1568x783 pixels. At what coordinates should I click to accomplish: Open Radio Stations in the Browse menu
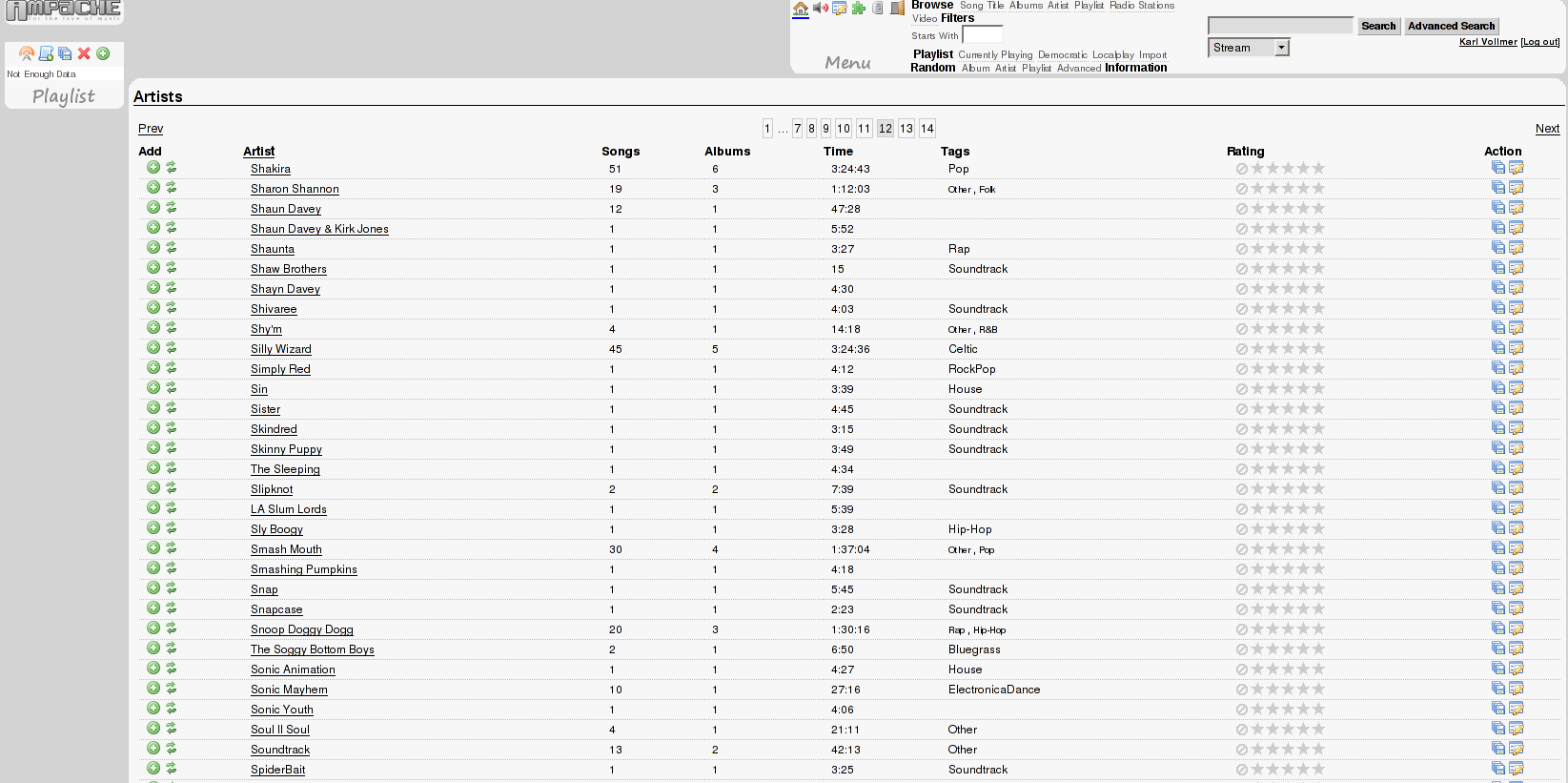click(1142, 6)
